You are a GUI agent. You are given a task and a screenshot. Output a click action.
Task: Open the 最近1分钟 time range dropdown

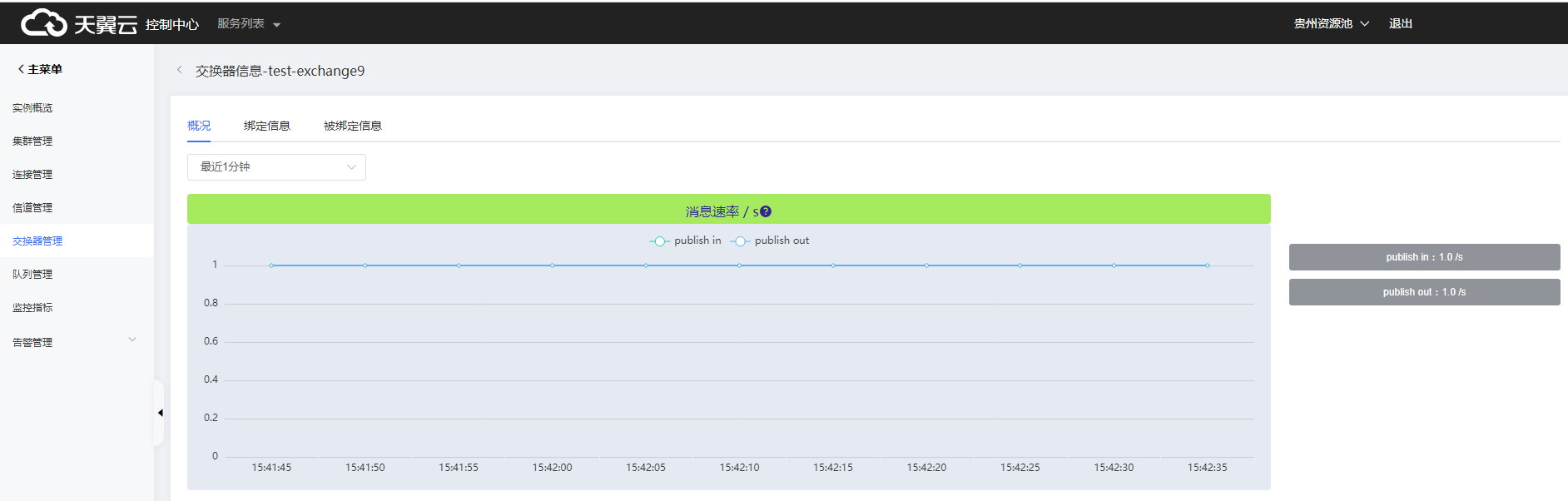pos(276,167)
